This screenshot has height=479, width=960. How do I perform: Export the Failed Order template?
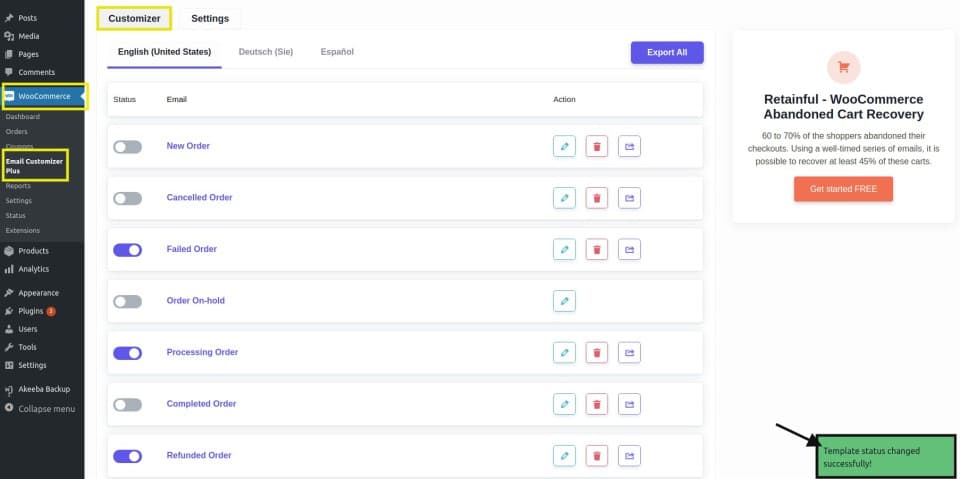click(629, 249)
